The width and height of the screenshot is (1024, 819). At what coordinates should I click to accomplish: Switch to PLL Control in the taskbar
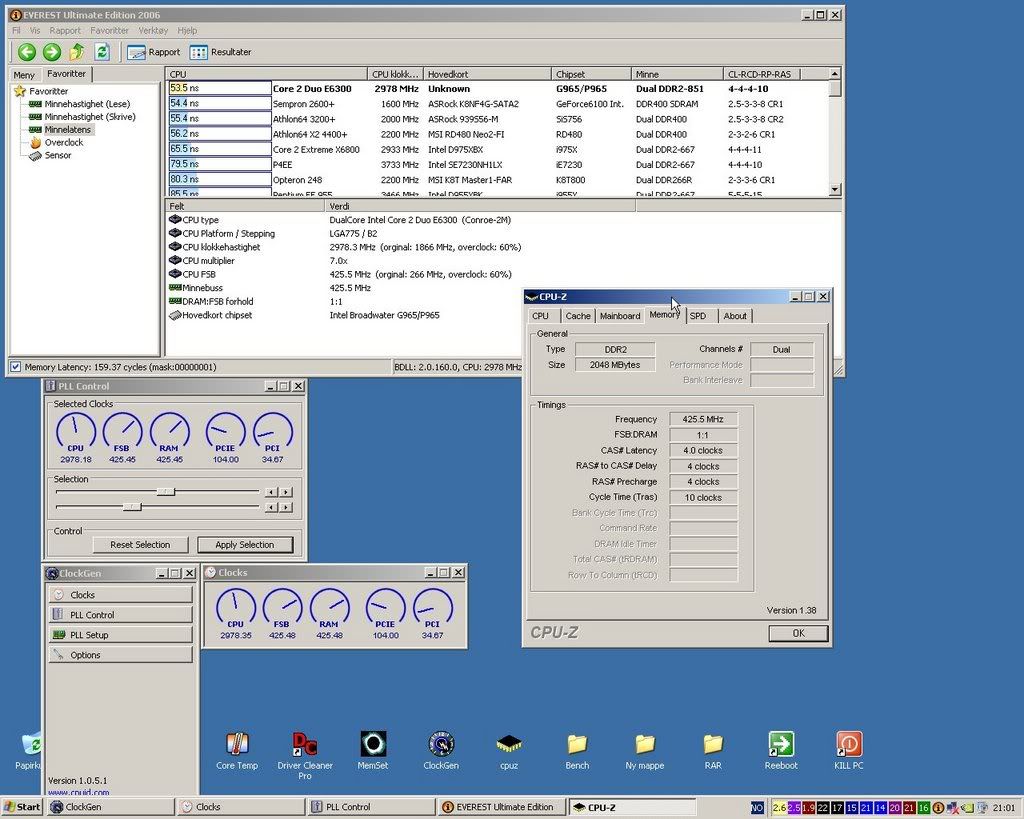coord(371,807)
